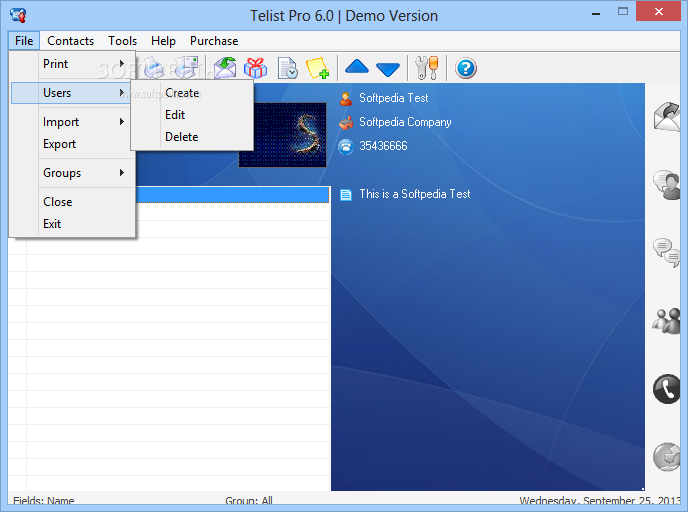This screenshot has height=512, width=688.
Task: Click the add sticky note icon
Action: (x=318, y=68)
